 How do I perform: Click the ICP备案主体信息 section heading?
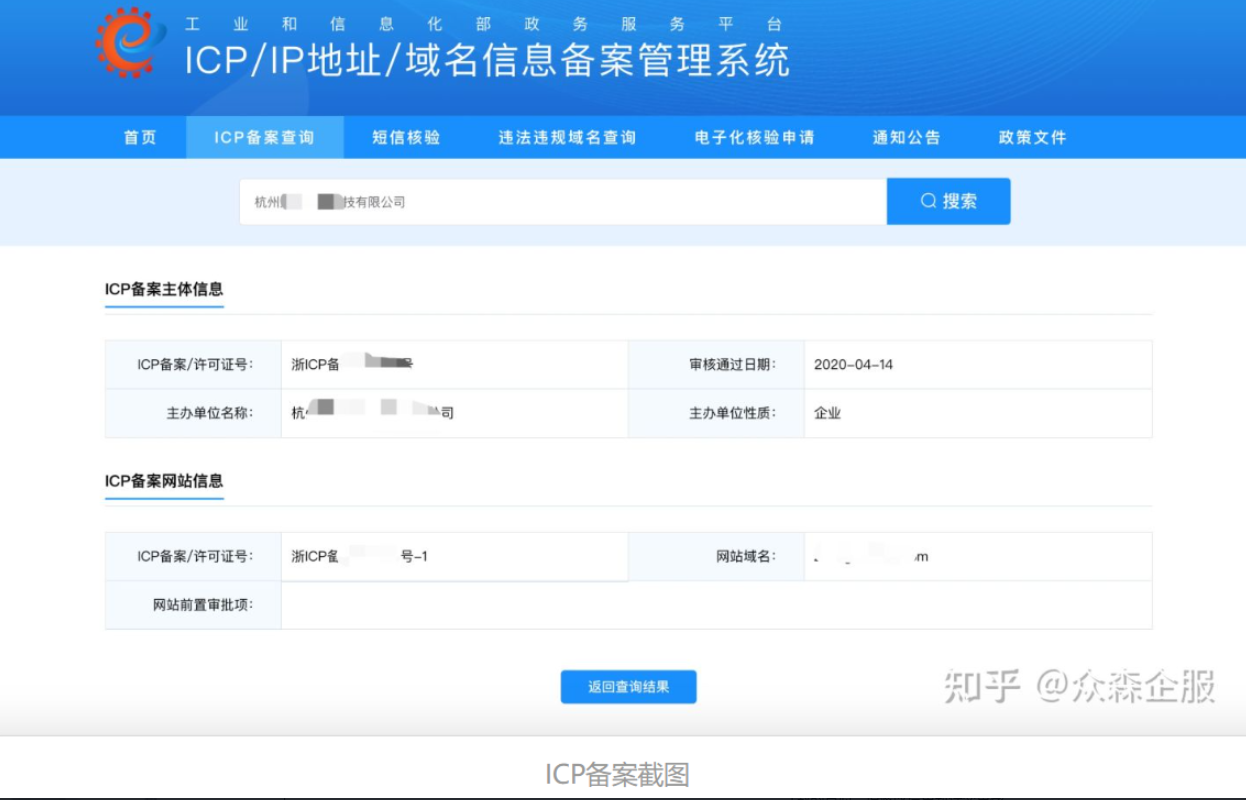[x=164, y=290]
